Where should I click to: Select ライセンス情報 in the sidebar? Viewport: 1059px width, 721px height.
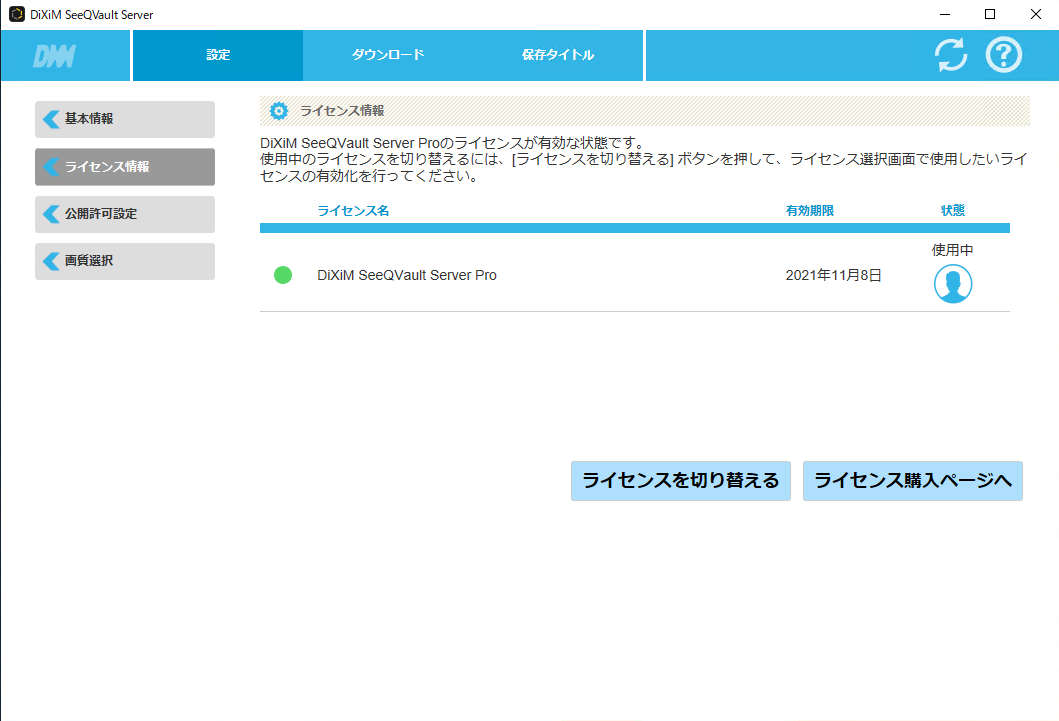pos(125,167)
